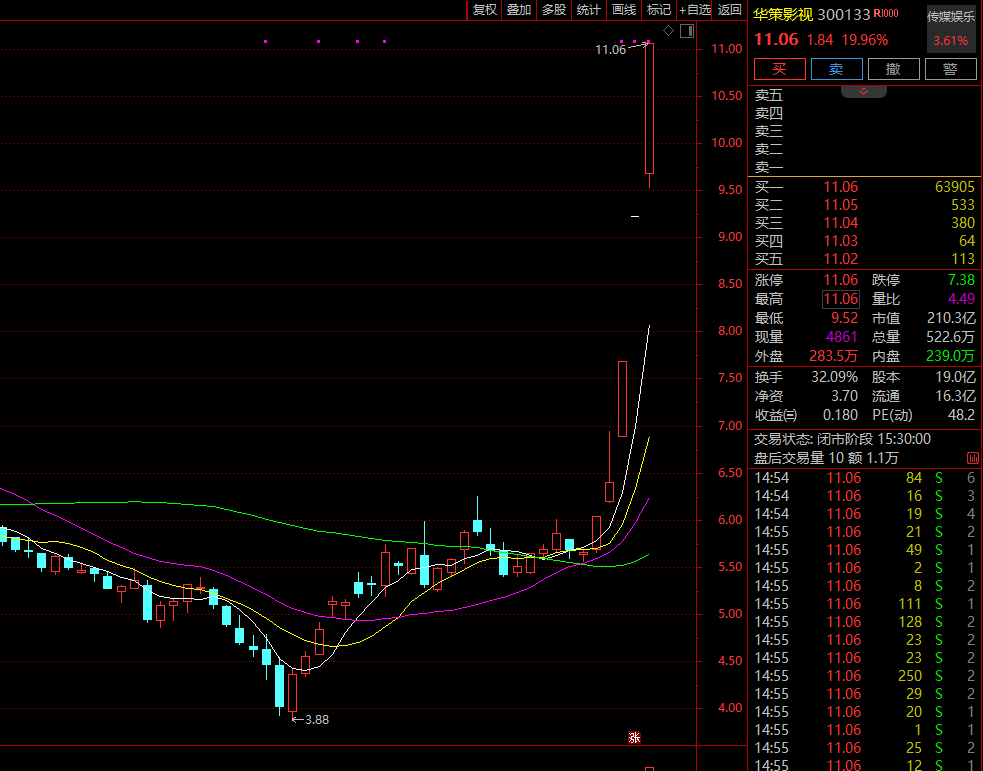The height and width of the screenshot is (771, 983).
Task: Click the 11.00 price axis label
Action: (x=727, y=49)
